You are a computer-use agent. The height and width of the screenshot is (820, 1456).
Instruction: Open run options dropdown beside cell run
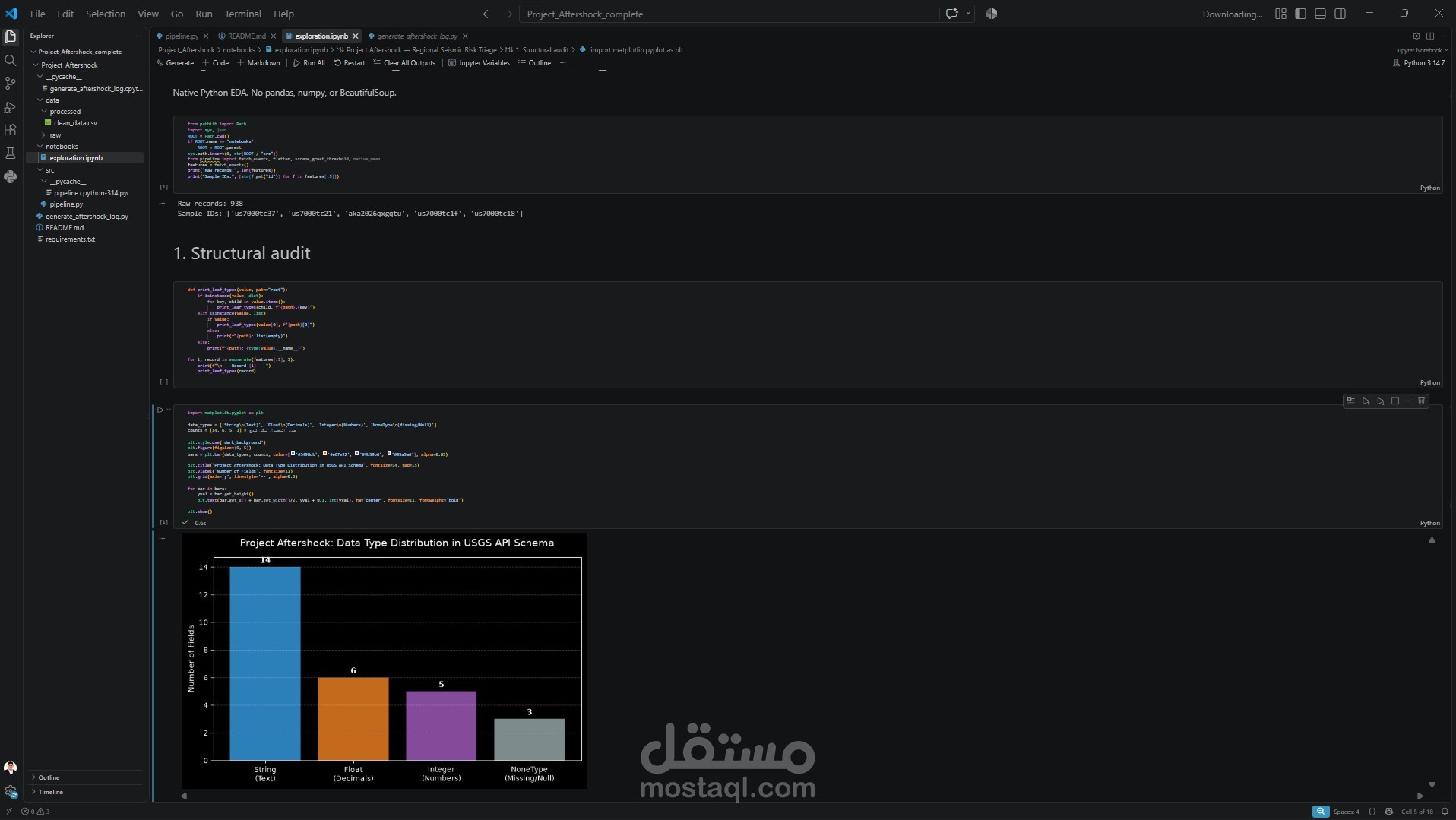pos(169,410)
